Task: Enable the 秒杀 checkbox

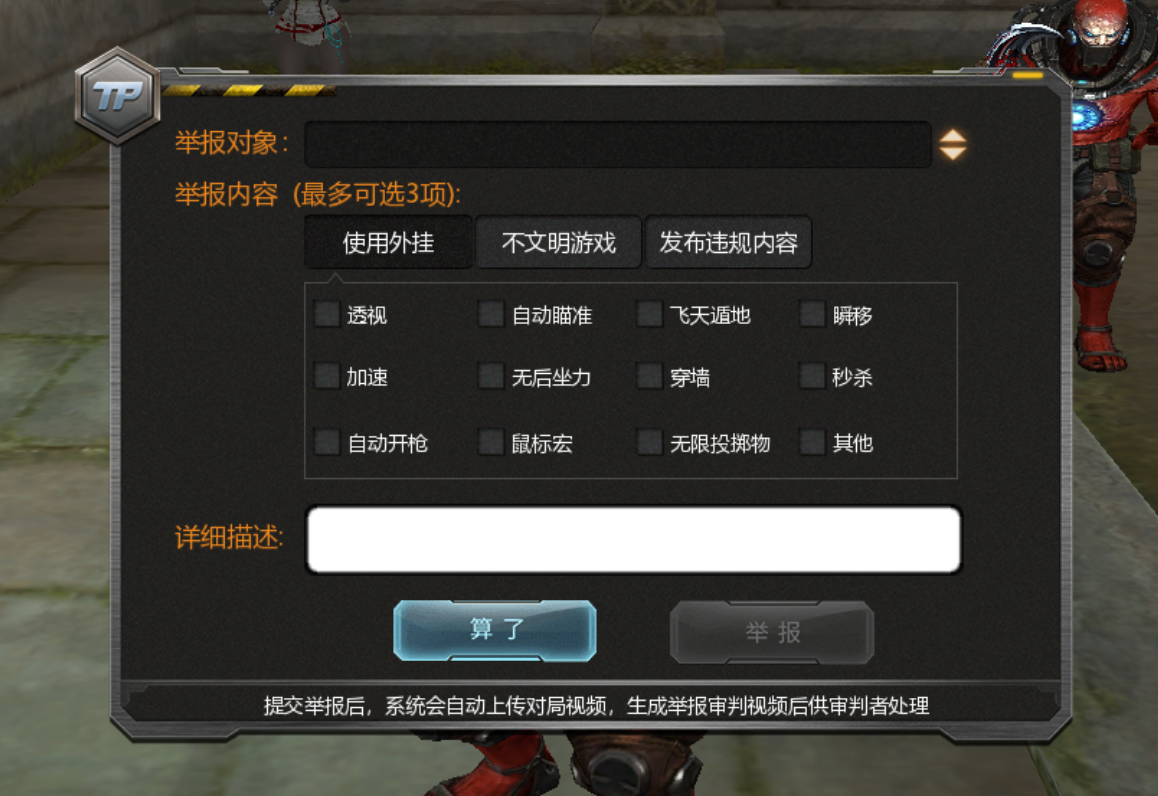Action: click(x=812, y=376)
